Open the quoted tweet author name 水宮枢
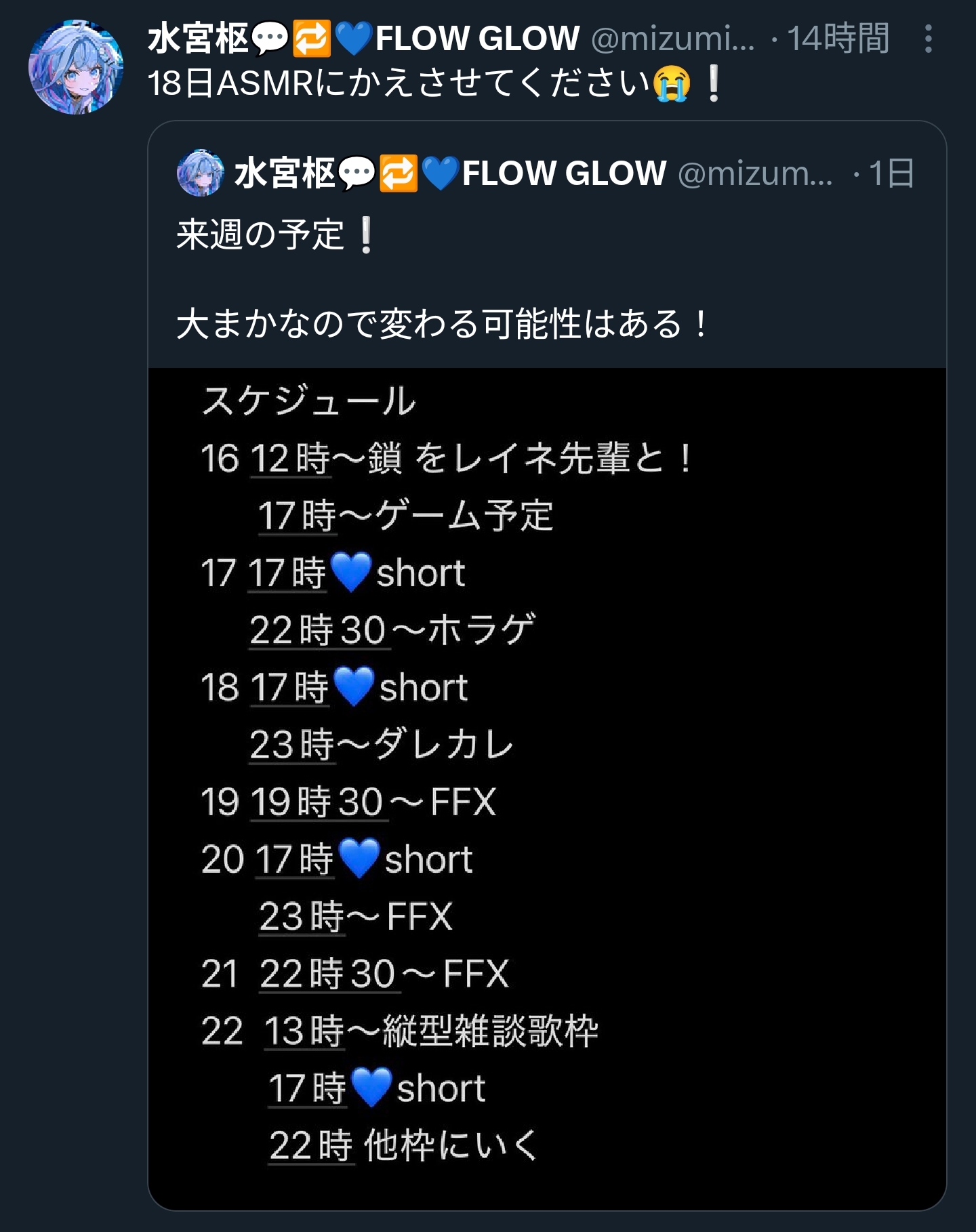This screenshot has height=1232, width=976. pyautogui.click(x=285, y=173)
